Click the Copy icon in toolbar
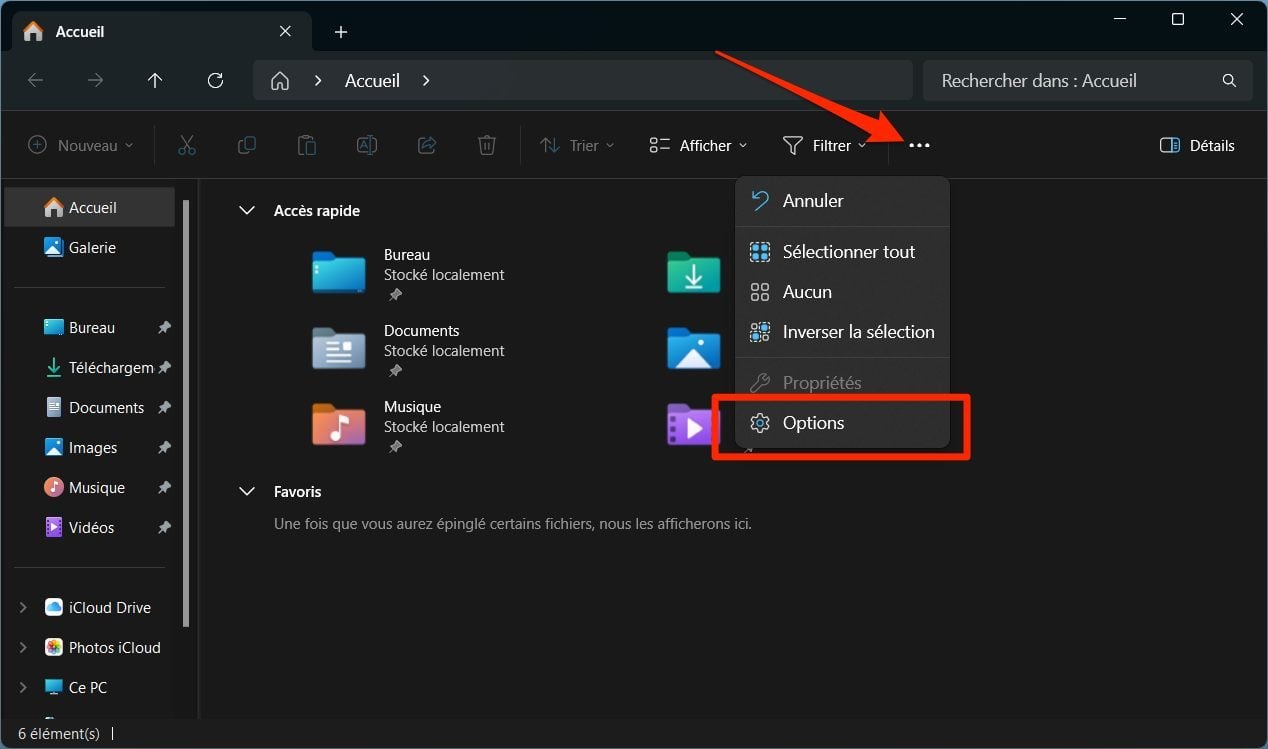The image size is (1268, 749). (x=247, y=145)
